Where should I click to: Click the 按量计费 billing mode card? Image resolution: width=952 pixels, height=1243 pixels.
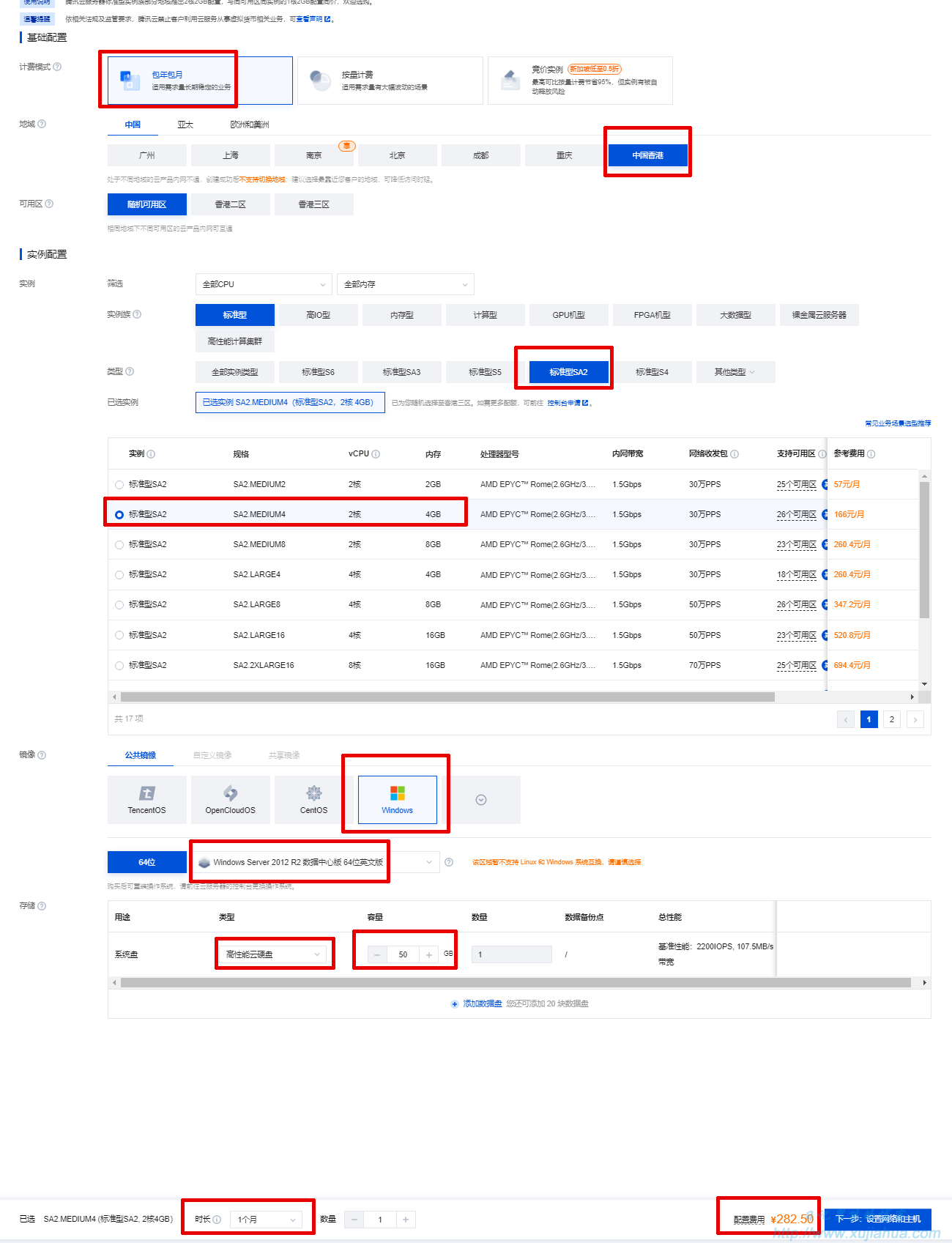[390, 81]
